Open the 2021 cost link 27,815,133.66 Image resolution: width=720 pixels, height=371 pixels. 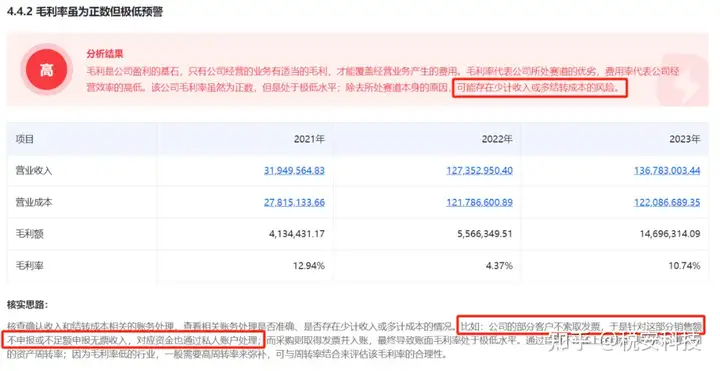pyautogui.click(x=294, y=202)
